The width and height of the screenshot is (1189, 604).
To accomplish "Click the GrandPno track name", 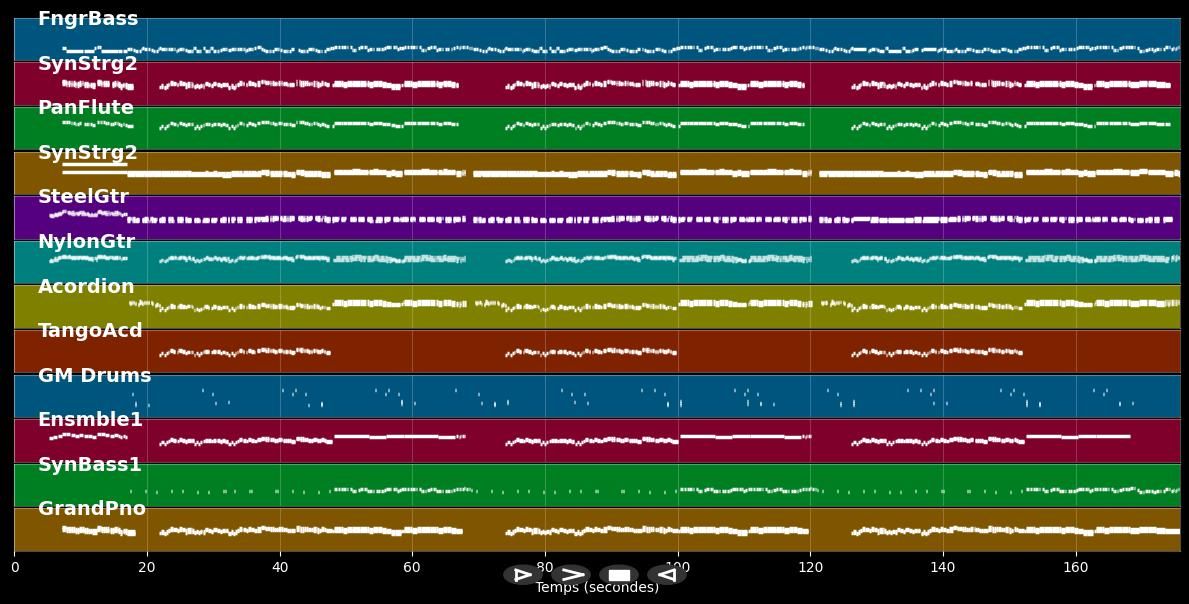I will [x=92, y=509].
